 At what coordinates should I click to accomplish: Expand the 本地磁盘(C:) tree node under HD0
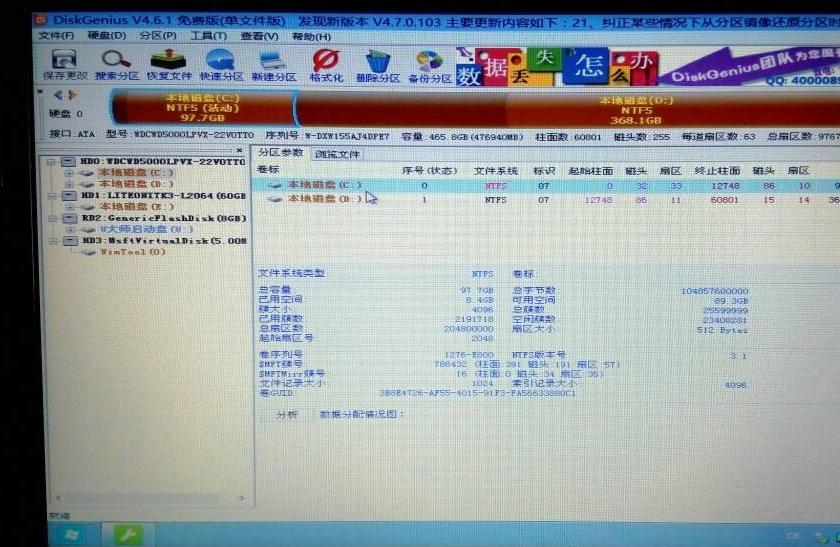[x=69, y=173]
